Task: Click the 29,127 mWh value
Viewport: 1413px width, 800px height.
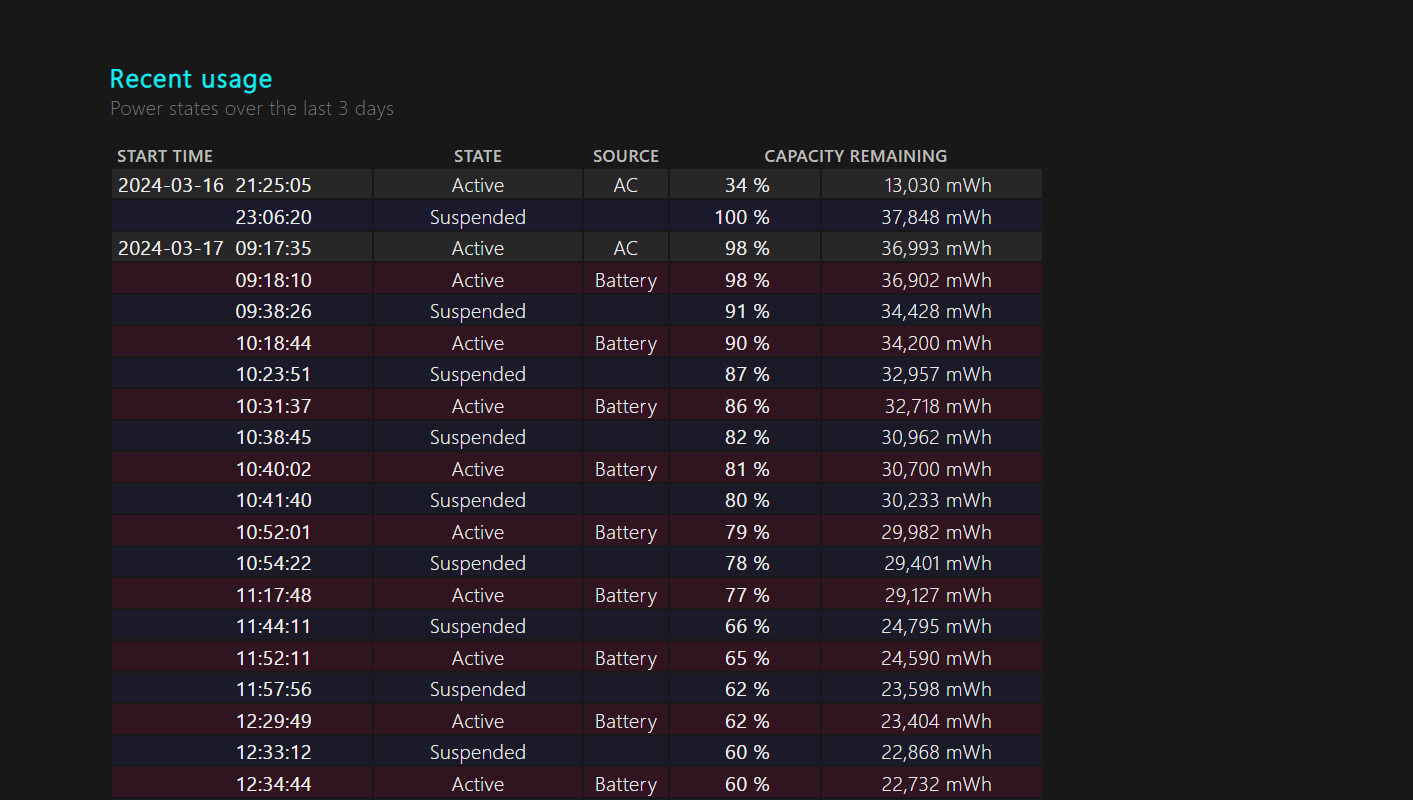Action: (x=938, y=595)
